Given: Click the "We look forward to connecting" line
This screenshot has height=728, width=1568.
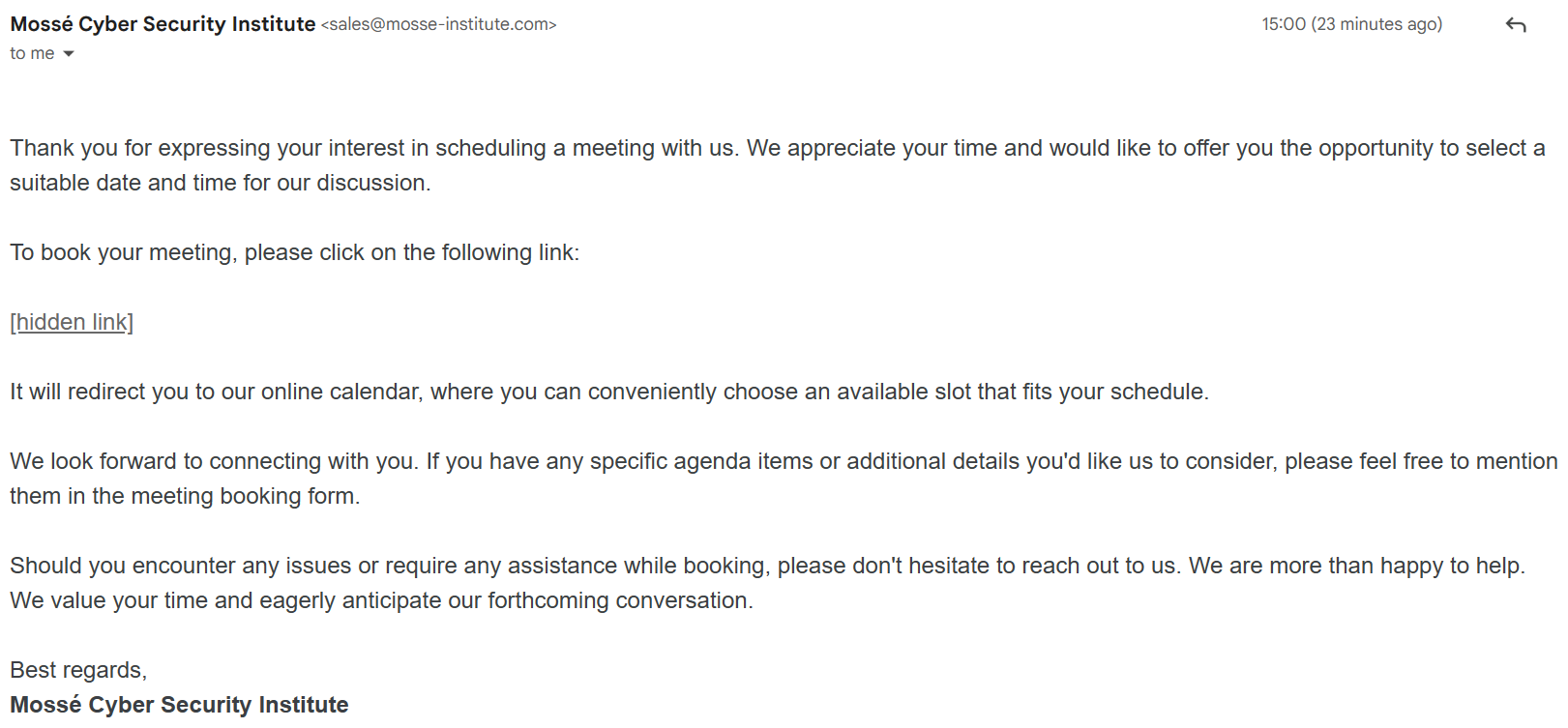Looking at the screenshot, I should coord(784,461).
